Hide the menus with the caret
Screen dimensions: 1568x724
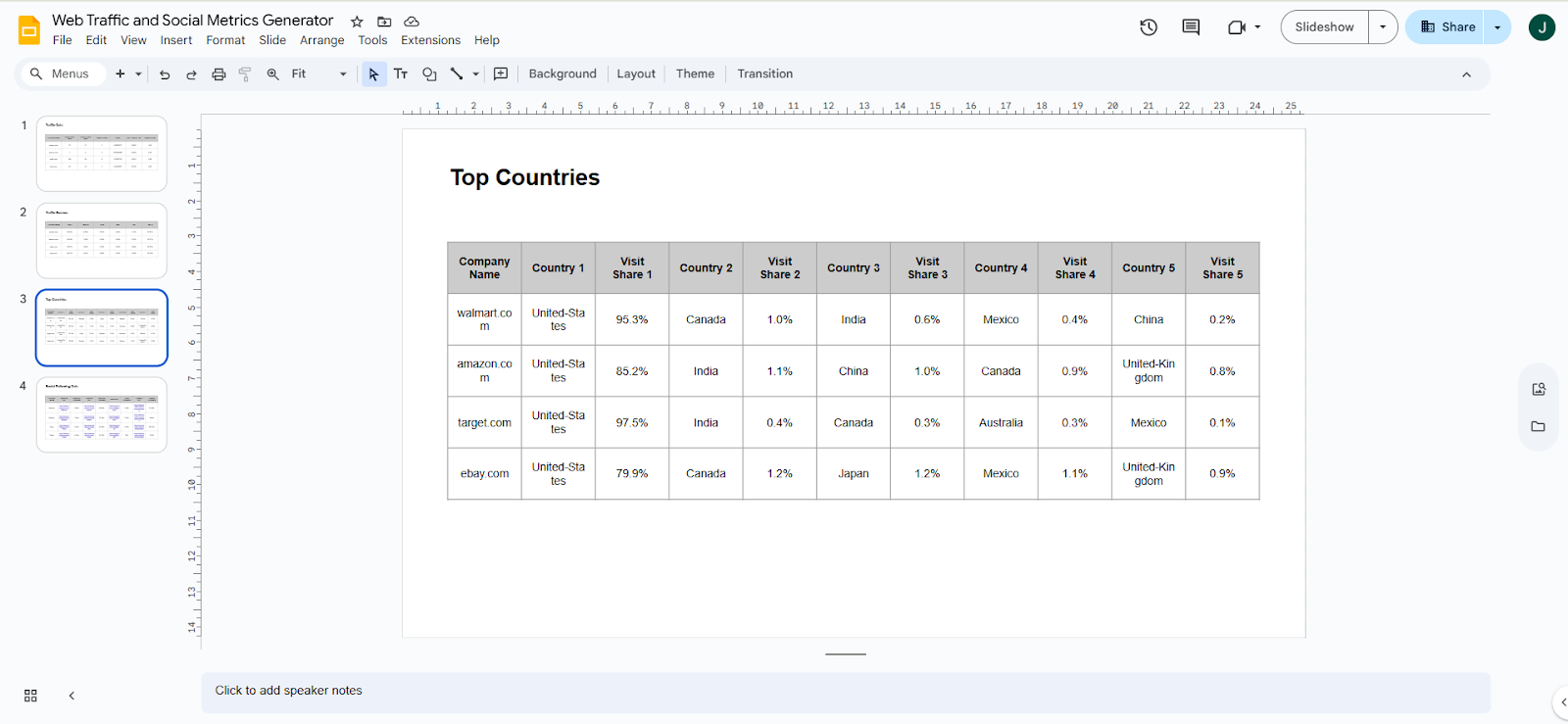click(x=1466, y=74)
